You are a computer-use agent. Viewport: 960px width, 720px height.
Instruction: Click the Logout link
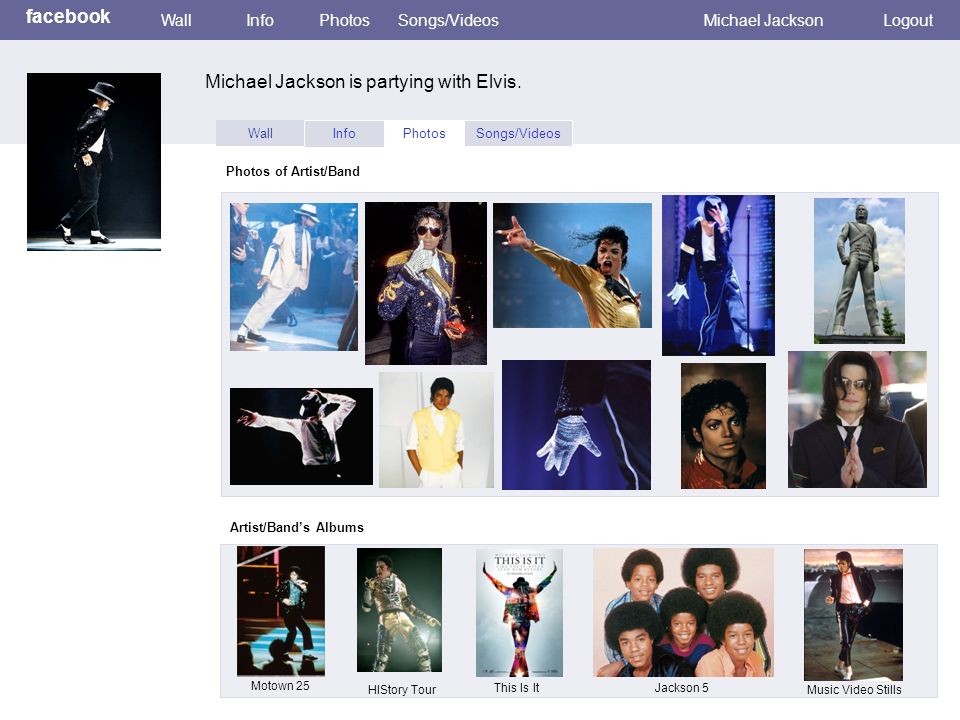coord(908,20)
